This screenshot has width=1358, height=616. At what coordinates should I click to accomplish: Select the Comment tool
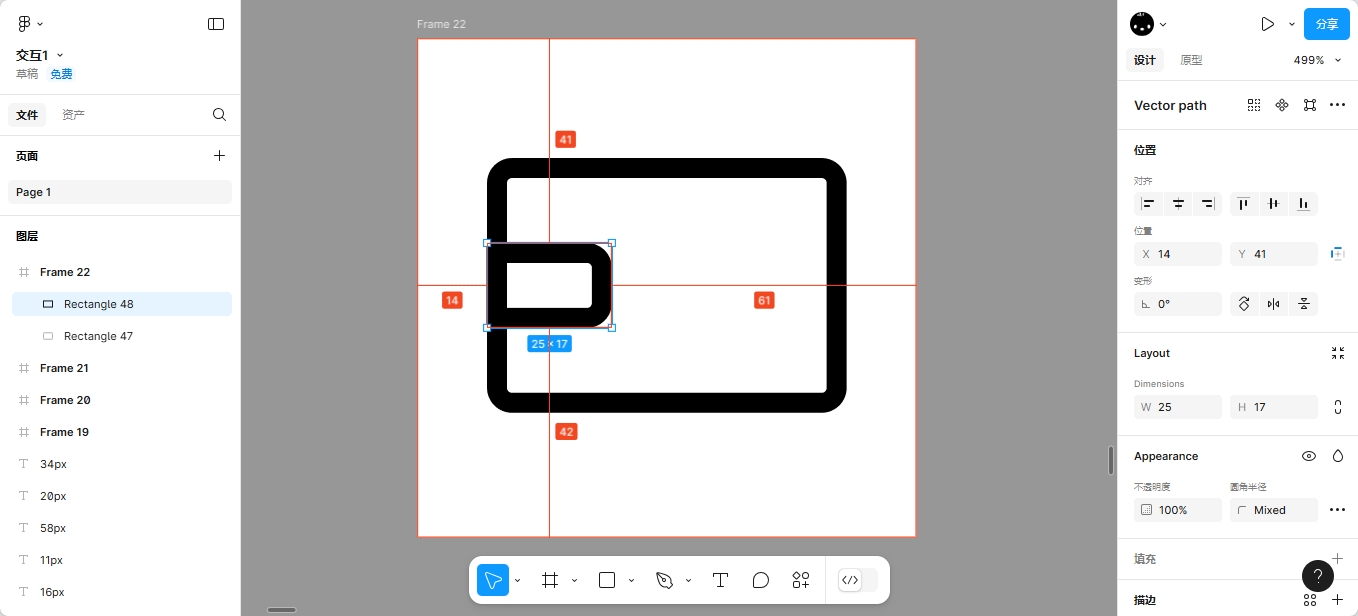760,580
